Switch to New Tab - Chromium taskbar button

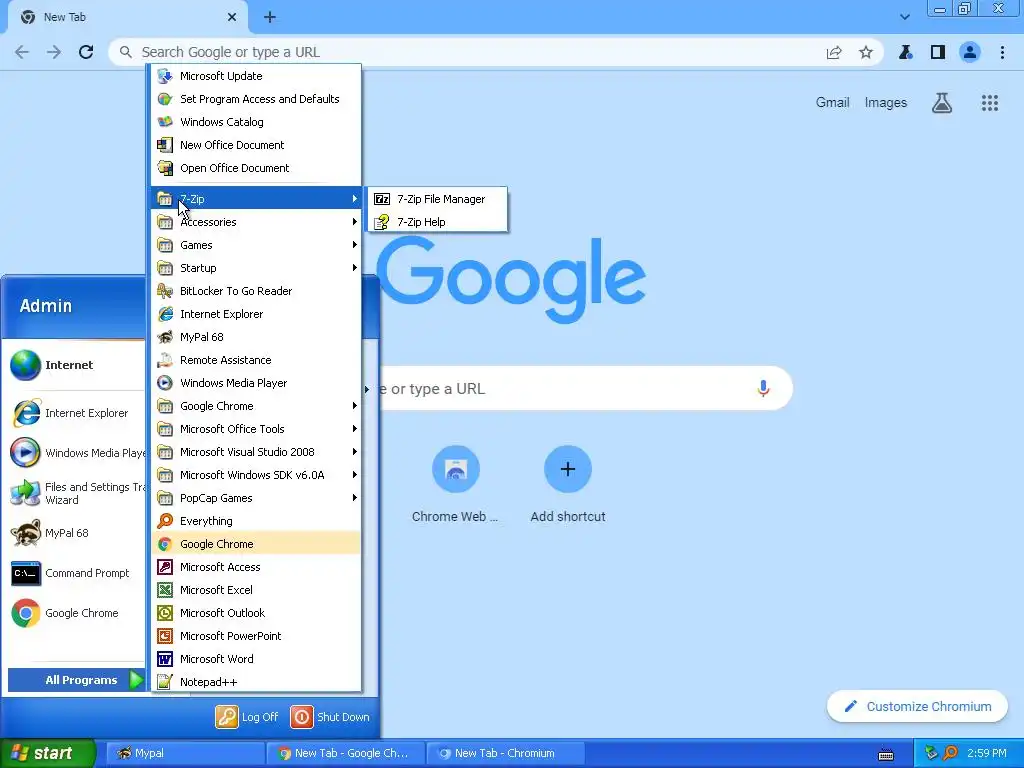pos(504,753)
